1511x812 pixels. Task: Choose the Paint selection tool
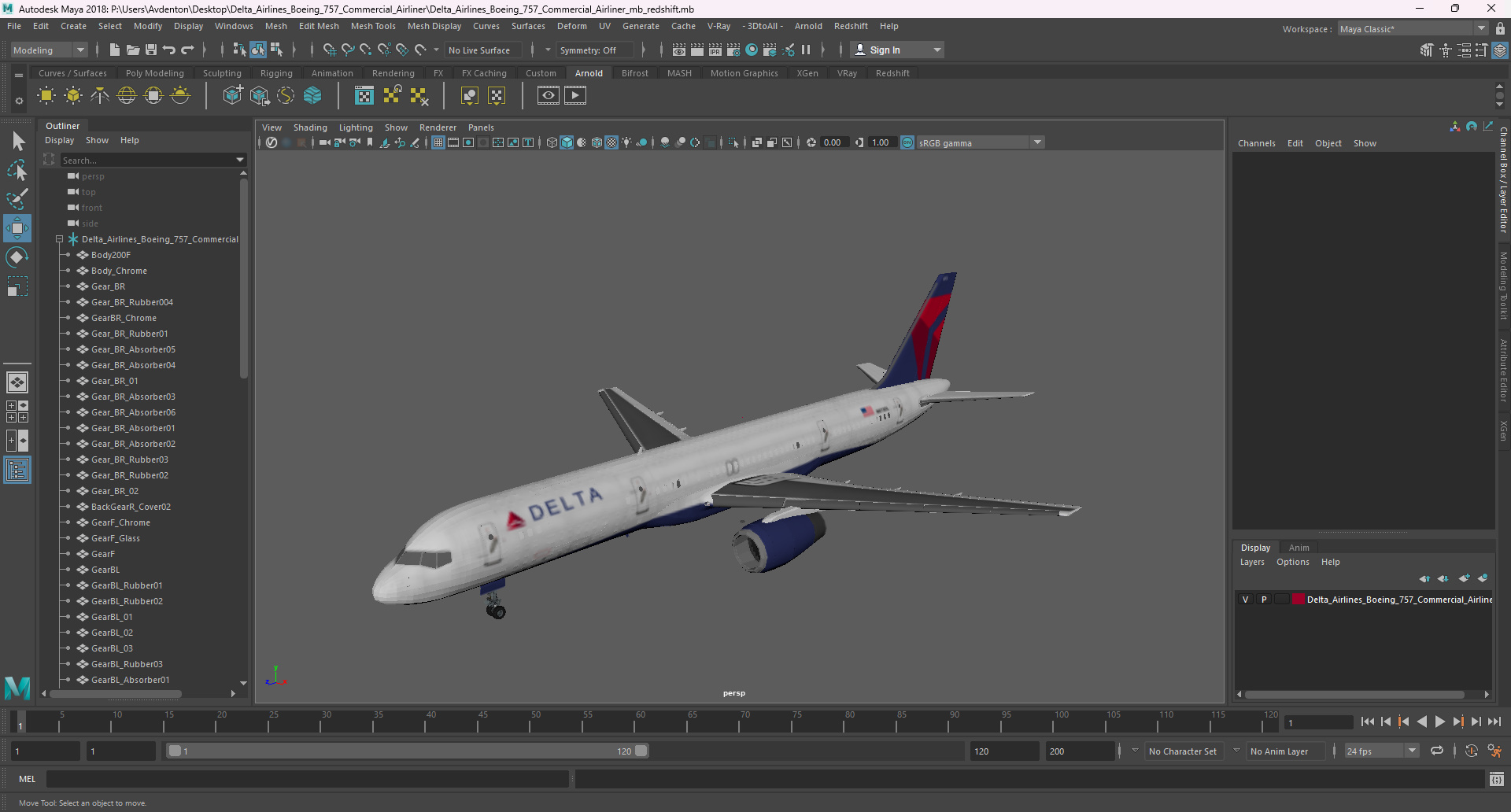click(17, 199)
